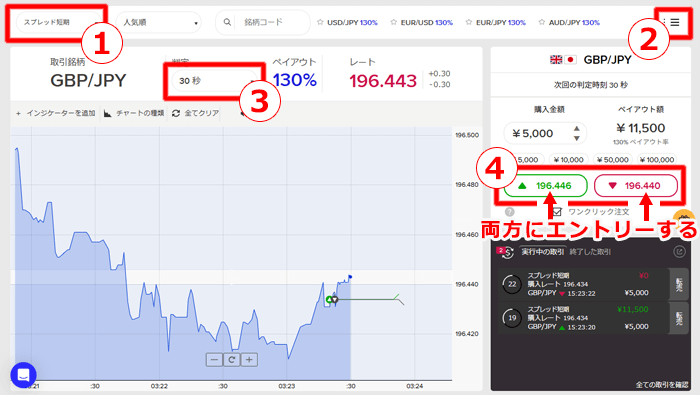Screen dimensions: 700x395
Task: Favorite EUR/JPY with star toggle
Action: click(x=469, y=22)
